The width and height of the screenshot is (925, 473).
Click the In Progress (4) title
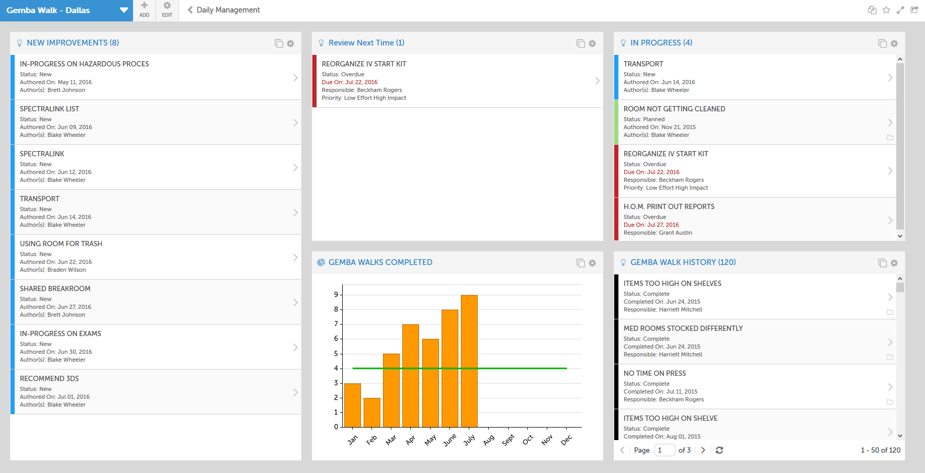coord(661,43)
